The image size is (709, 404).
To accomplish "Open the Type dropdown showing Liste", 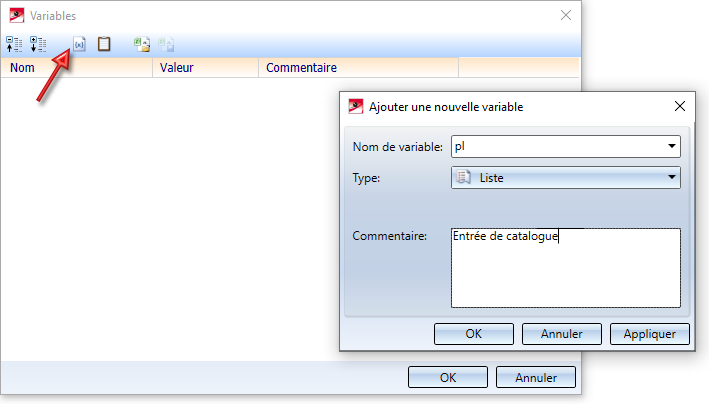I will click(x=672, y=178).
